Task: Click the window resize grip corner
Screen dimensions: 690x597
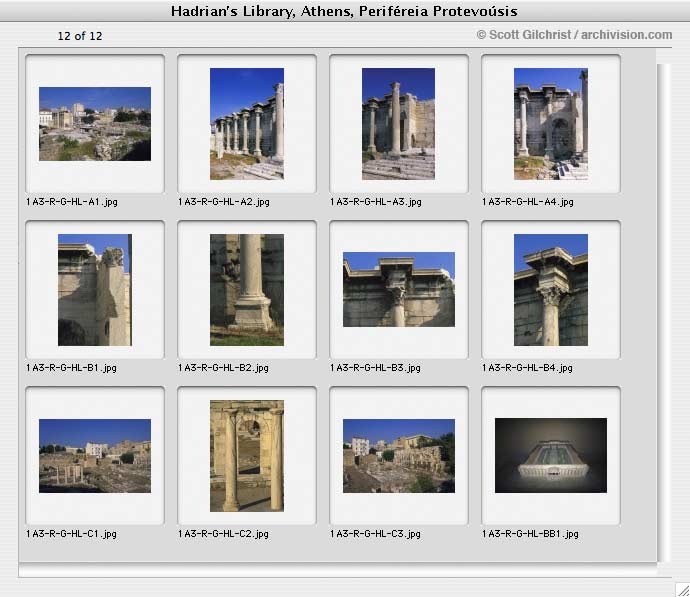Action: pos(683,590)
